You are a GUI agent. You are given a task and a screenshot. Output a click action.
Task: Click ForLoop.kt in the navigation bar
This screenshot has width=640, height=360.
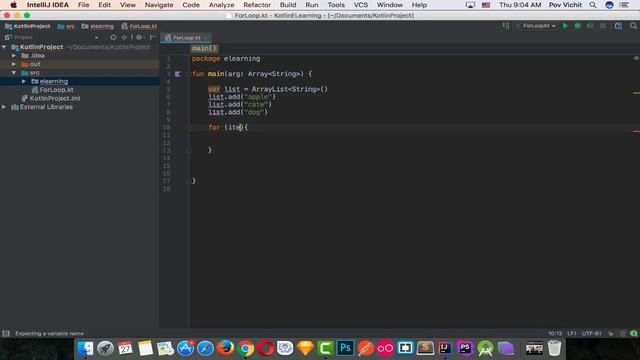click(x=139, y=26)
